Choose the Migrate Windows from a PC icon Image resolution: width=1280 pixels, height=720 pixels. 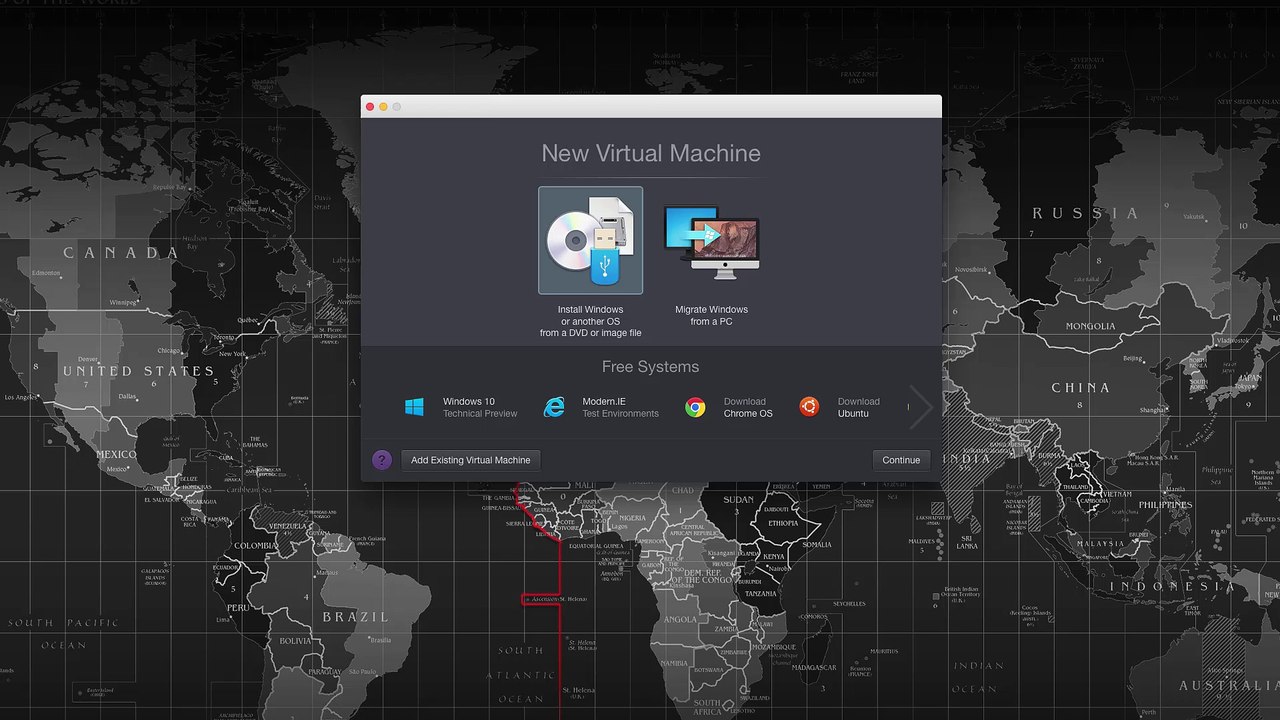[711, 240]
